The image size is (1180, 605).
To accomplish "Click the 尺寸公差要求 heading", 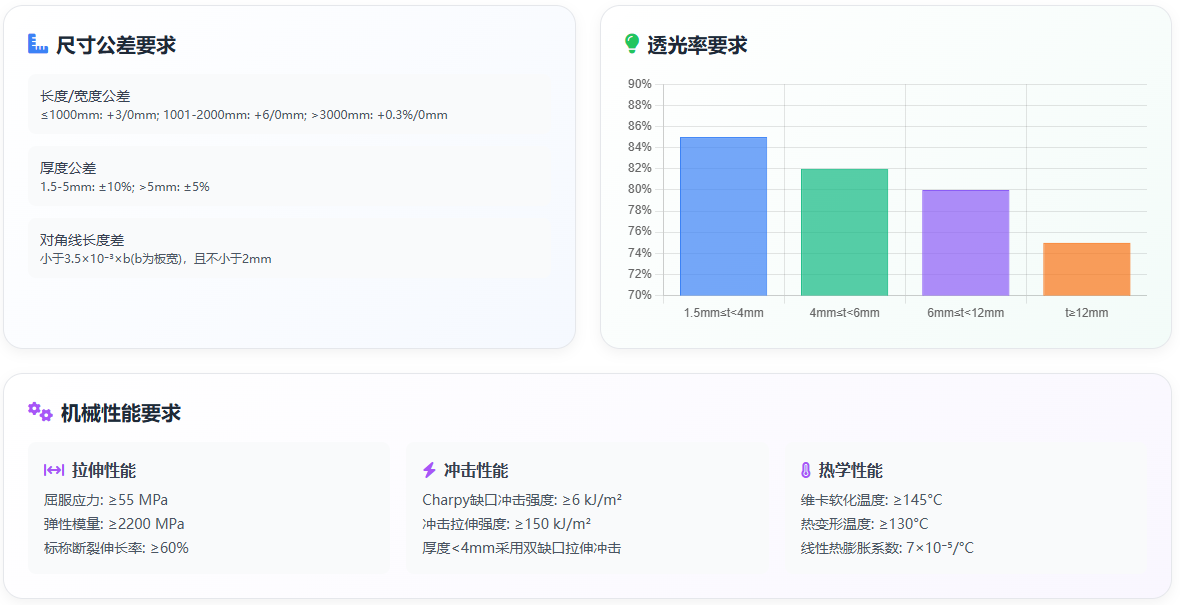I will [x=116, y=45].
